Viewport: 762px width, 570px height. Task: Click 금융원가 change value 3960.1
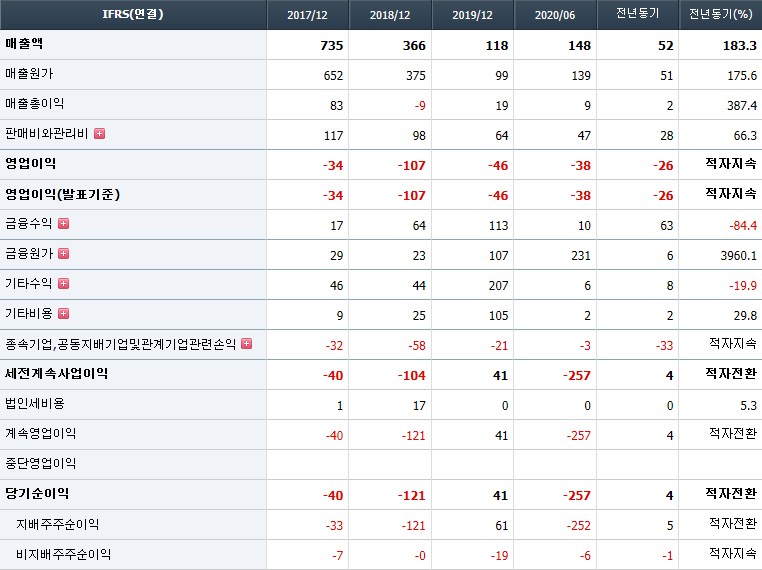point(739,256)
